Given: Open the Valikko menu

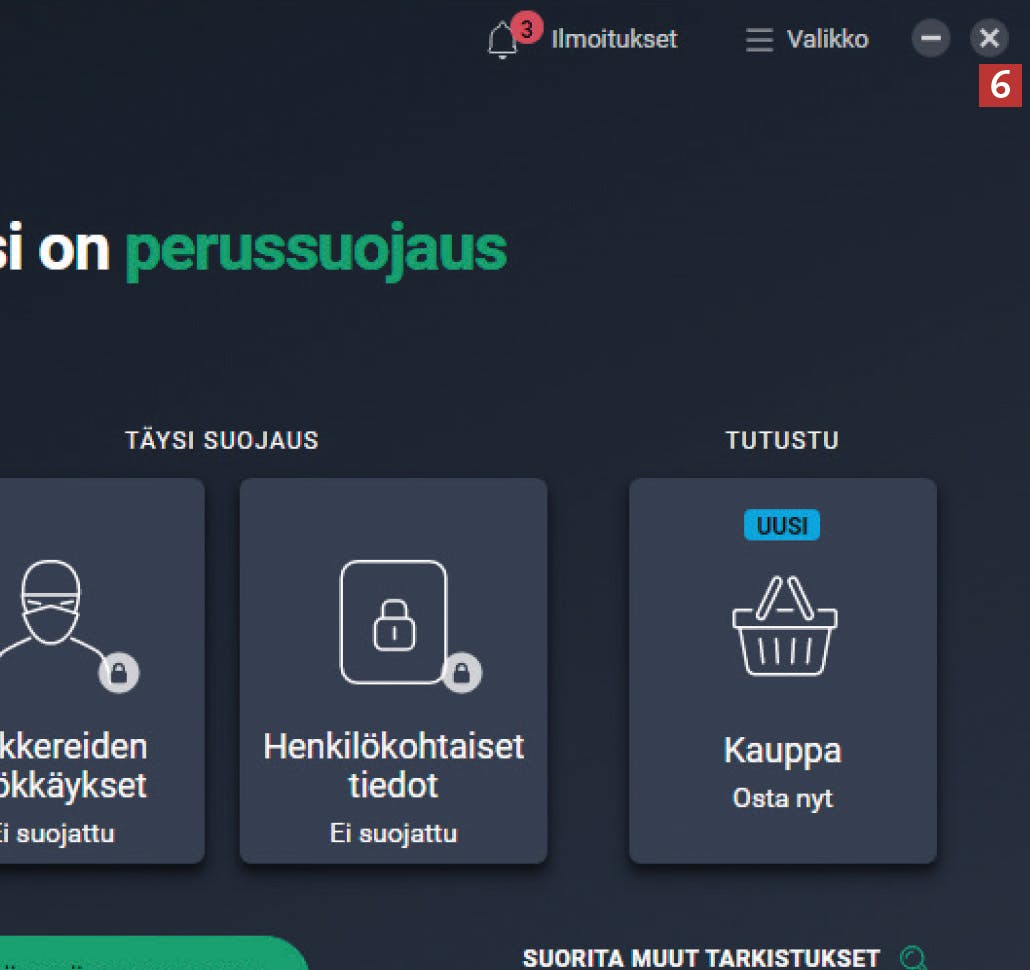Looking at the screenshot, I should click(x=827, y=39).
